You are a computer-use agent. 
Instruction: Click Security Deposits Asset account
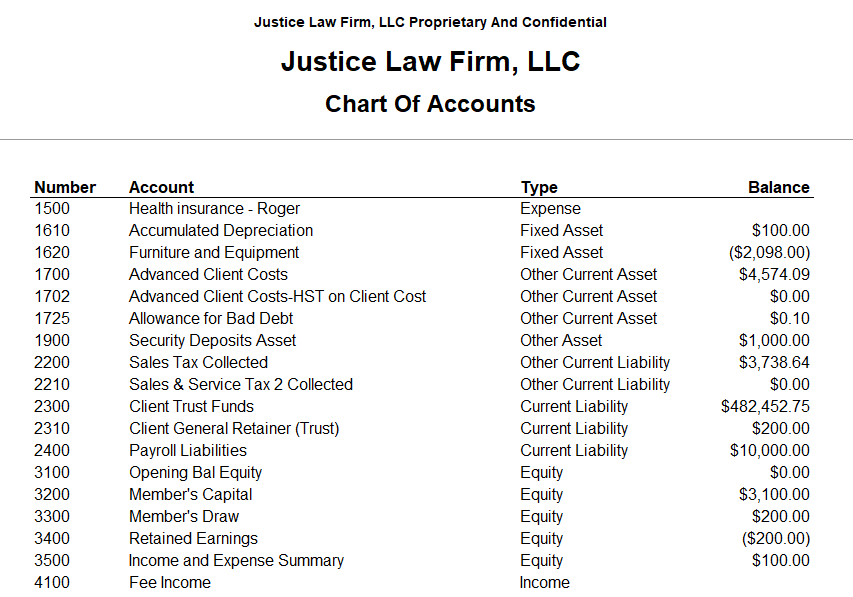[x=212, y=341]
